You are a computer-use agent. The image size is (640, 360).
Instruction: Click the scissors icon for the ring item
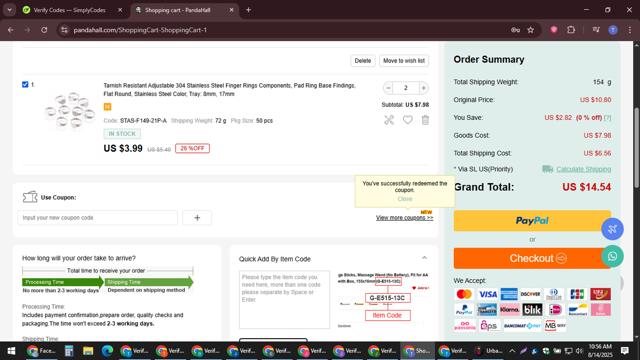389,120
